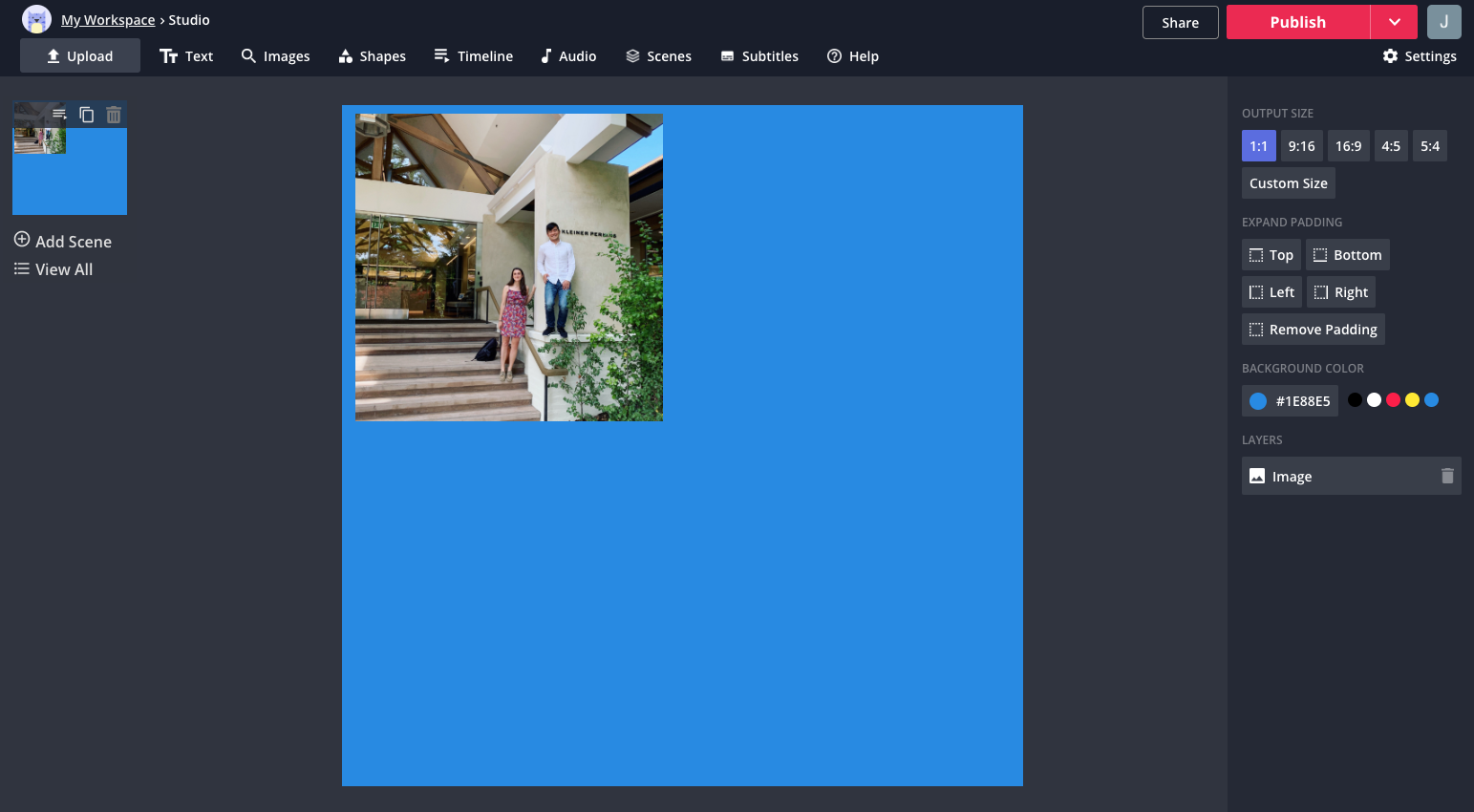The image size is (1474, 812).
Task: Choose the 4:5 aspect ratio
Action: click(1390, 146)
